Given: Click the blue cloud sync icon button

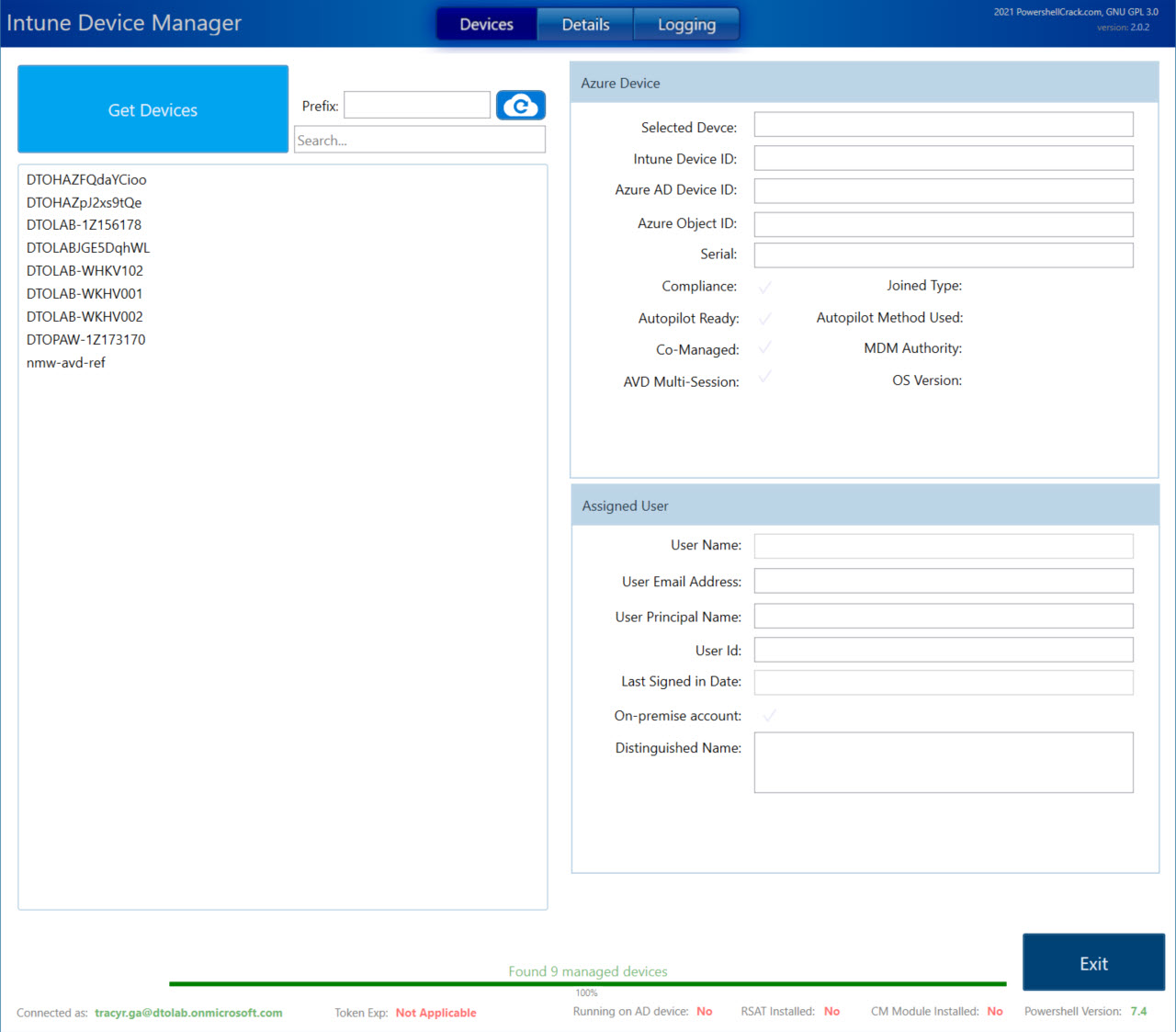Looking at the screenshot, I should coord(521,106).
